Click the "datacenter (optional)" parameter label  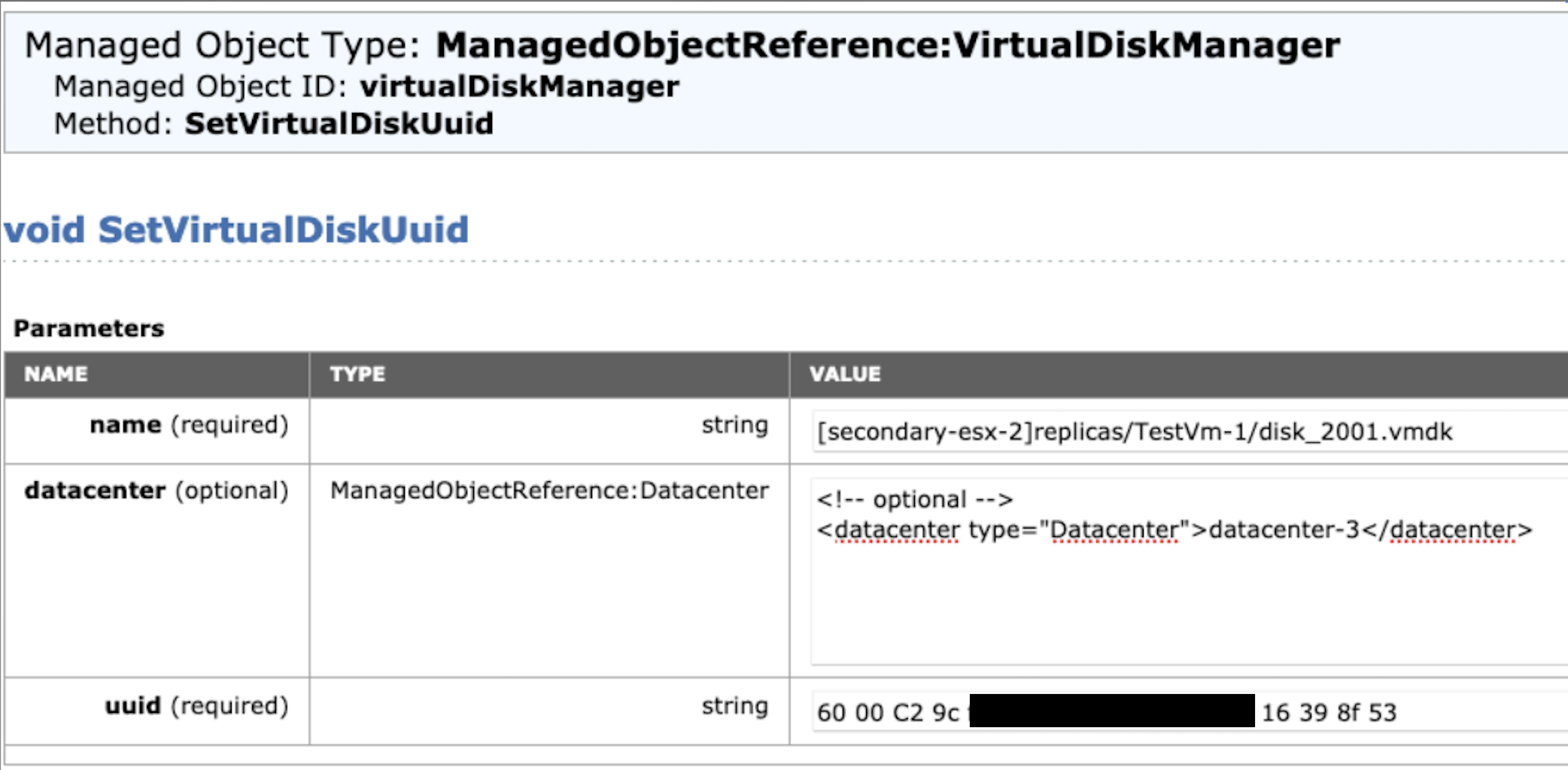tap(156, 491)
